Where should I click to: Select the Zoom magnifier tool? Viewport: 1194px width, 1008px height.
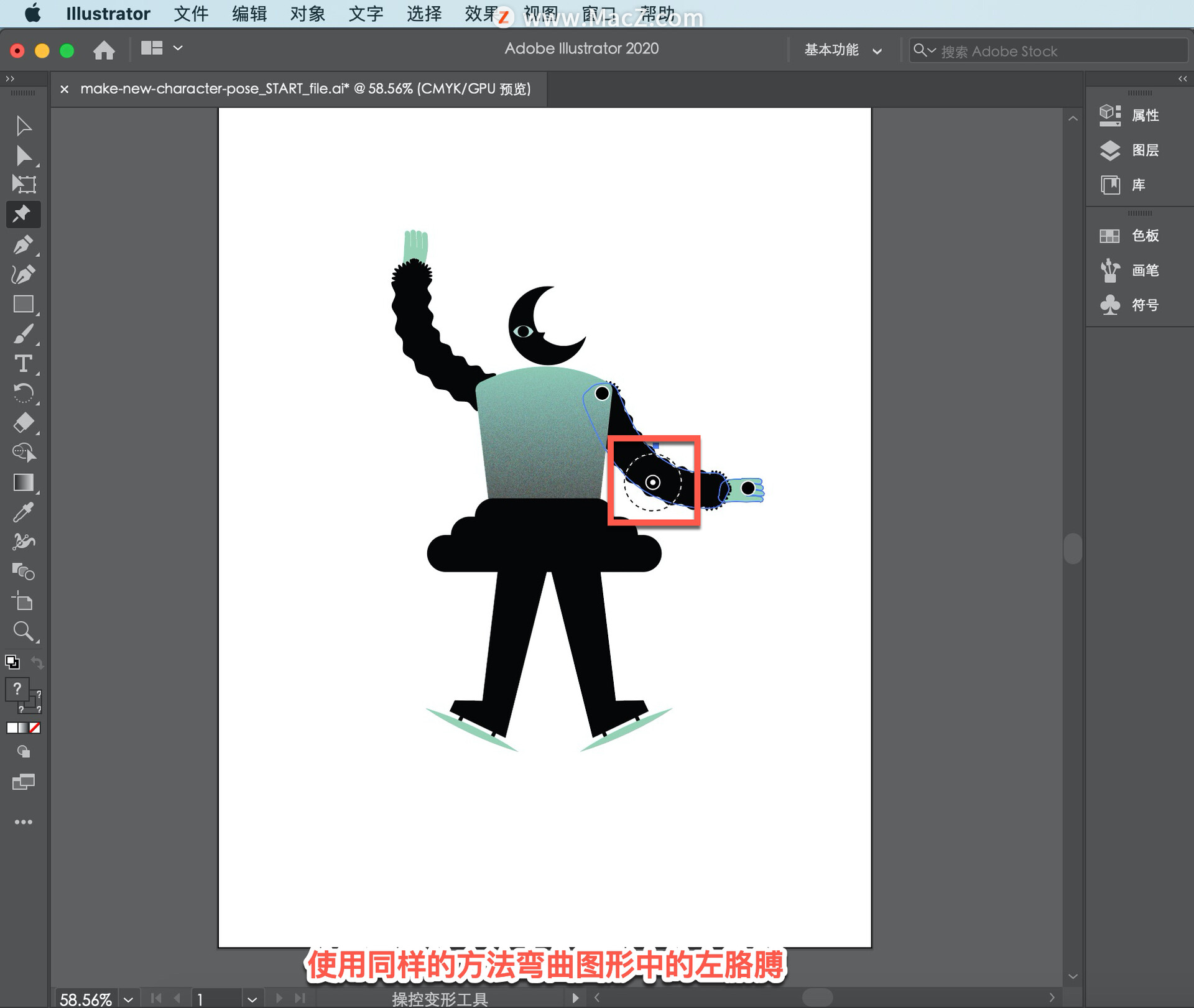coord(24,631)
